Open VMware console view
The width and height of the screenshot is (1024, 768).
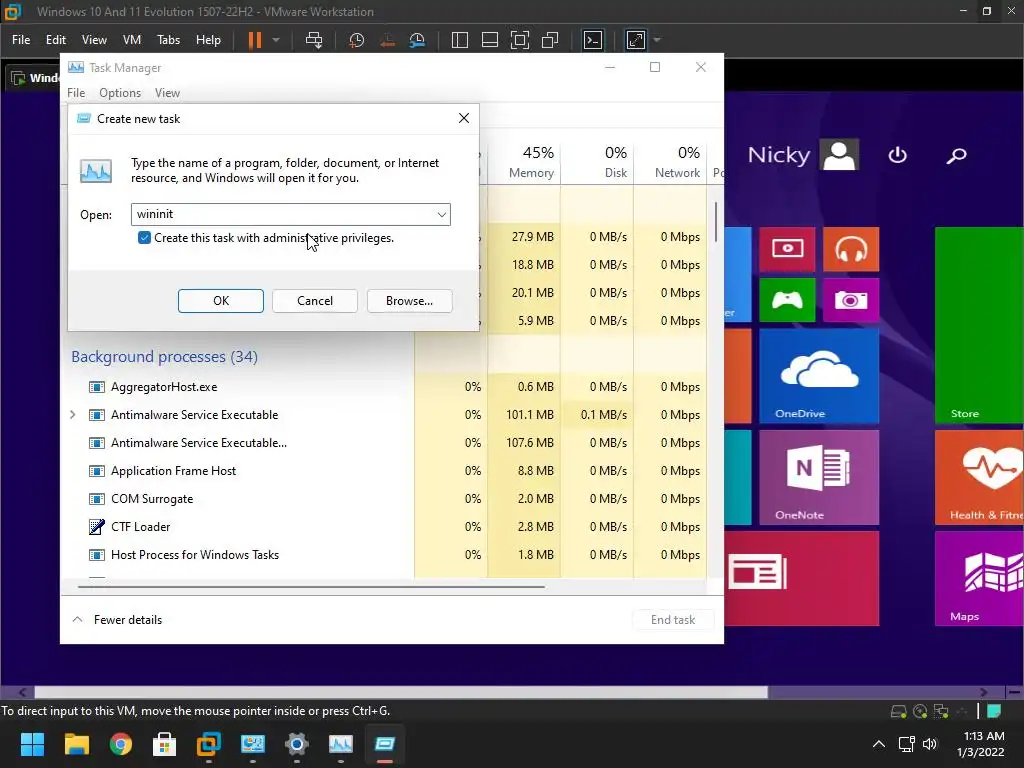coord(592,40)
